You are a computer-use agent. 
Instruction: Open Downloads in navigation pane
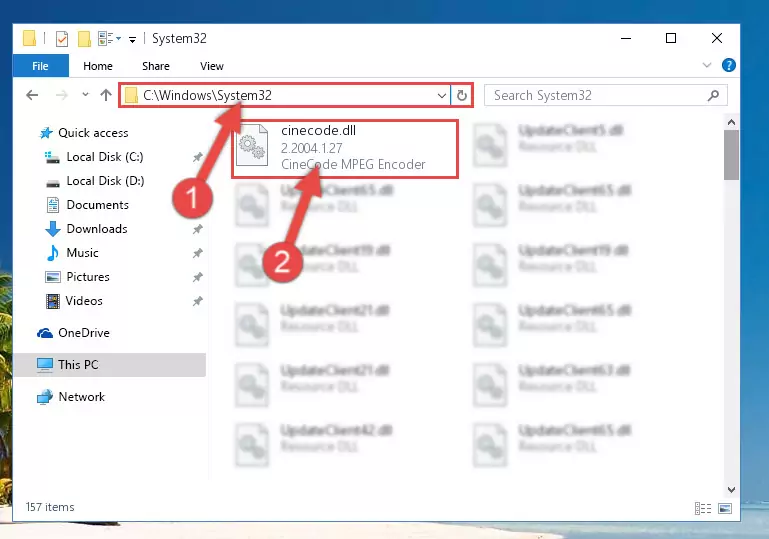coord(97,229)
